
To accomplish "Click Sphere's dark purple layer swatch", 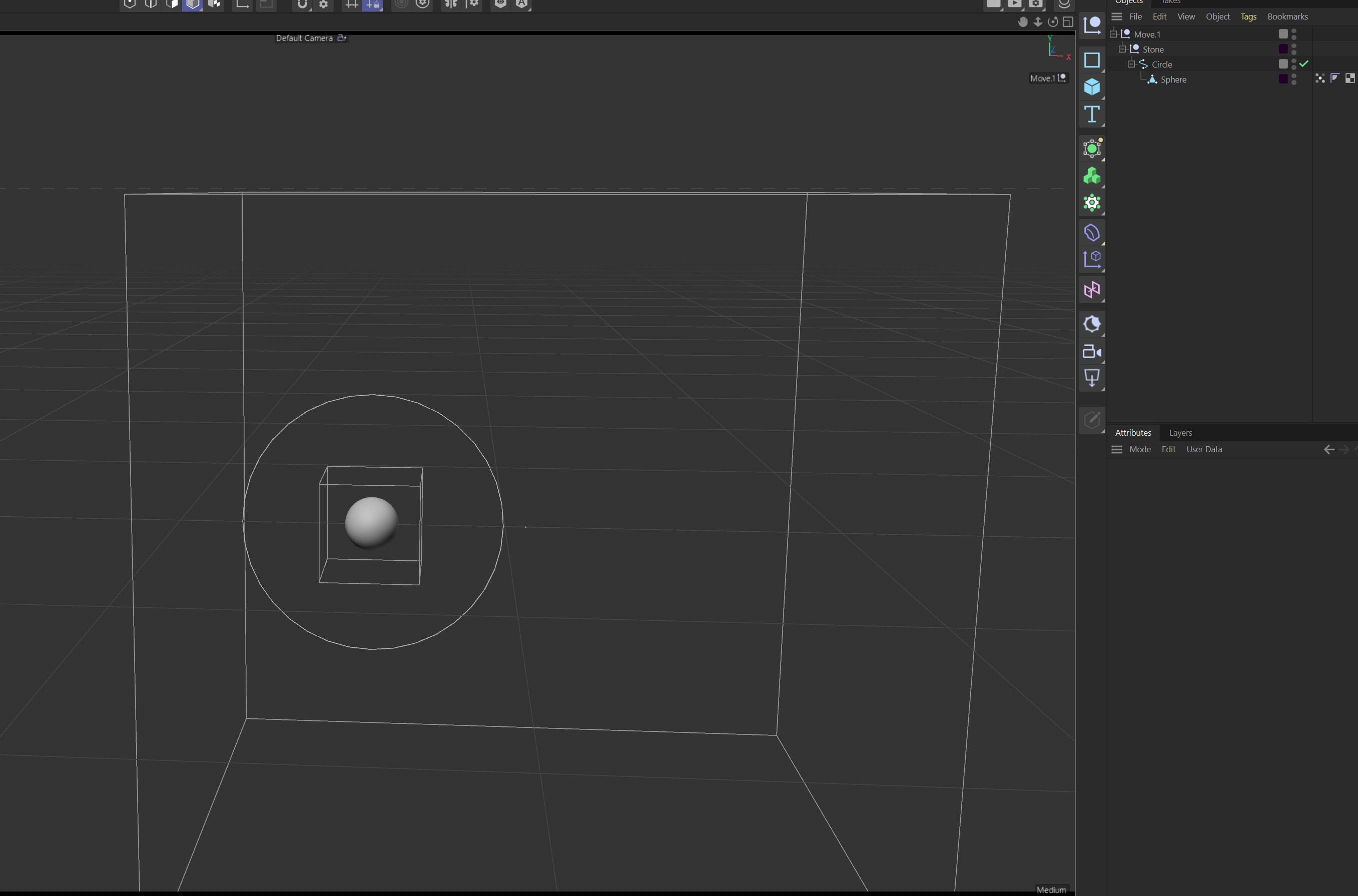I will 1283,79.
